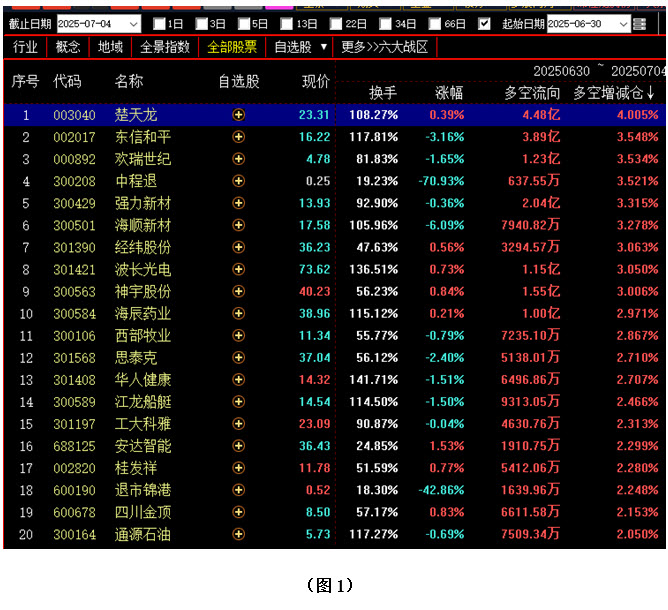Select stock code 003040
This screenshot has width=668, height=610.
click(75, 115)
